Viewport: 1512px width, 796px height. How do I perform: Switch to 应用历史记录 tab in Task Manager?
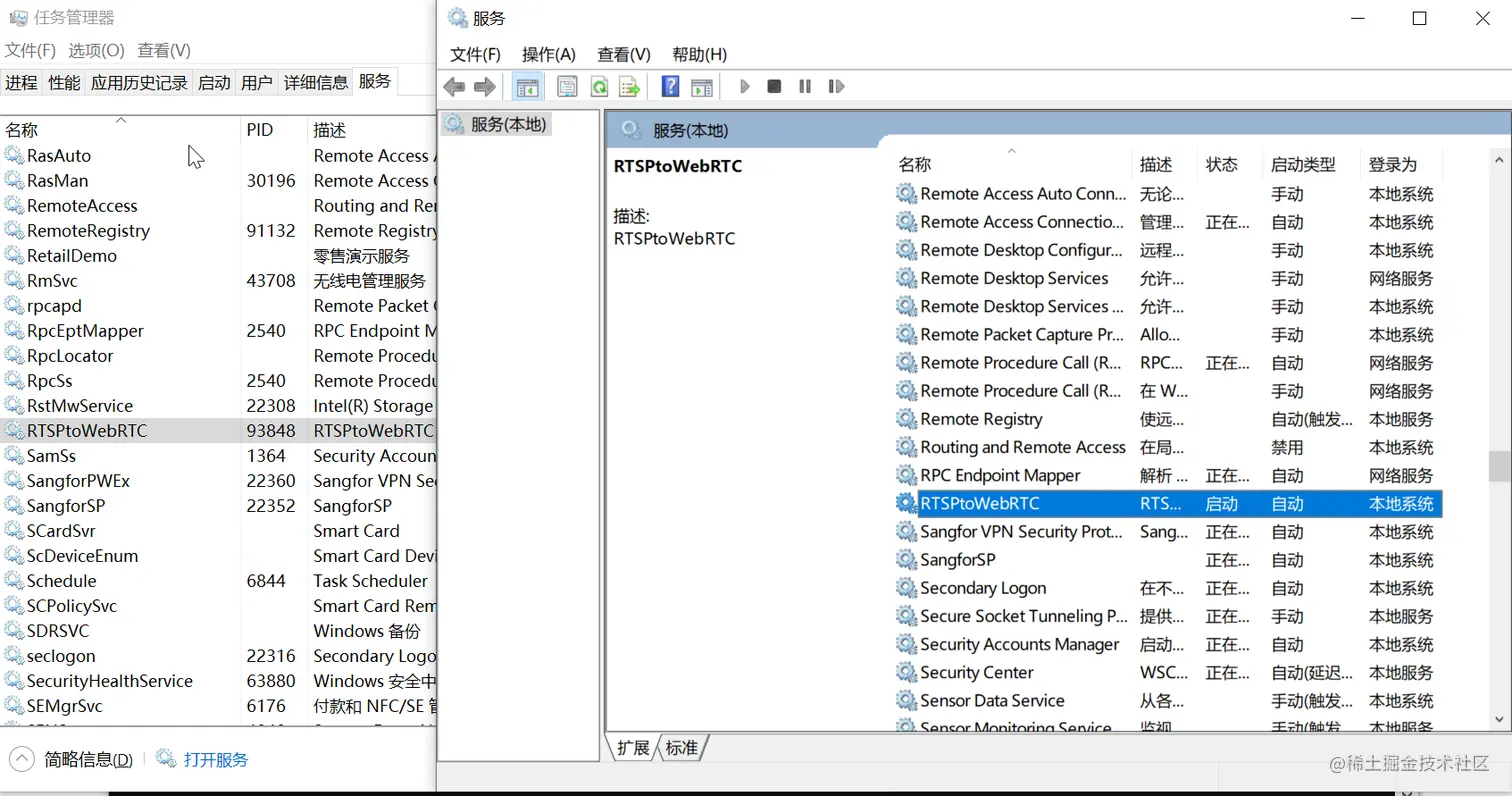(139, 83)
